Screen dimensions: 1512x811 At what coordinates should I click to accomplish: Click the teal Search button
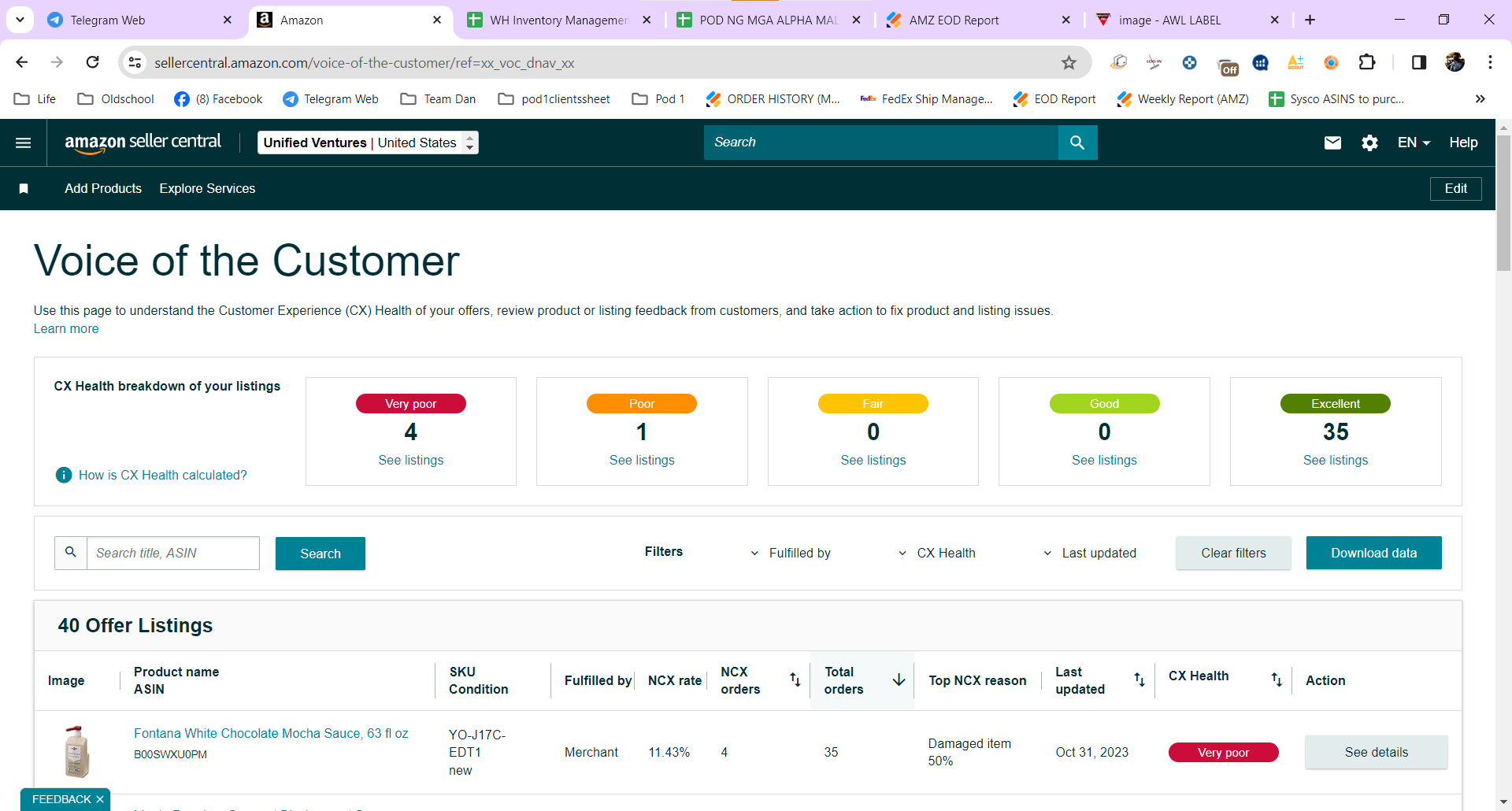click(x=321, y=554)
